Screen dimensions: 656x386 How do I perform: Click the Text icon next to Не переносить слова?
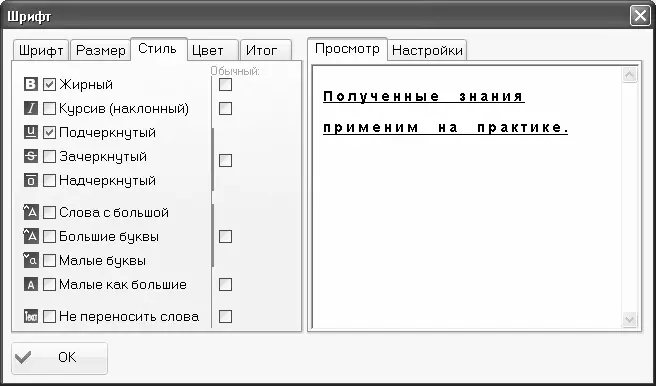point(31,317)
